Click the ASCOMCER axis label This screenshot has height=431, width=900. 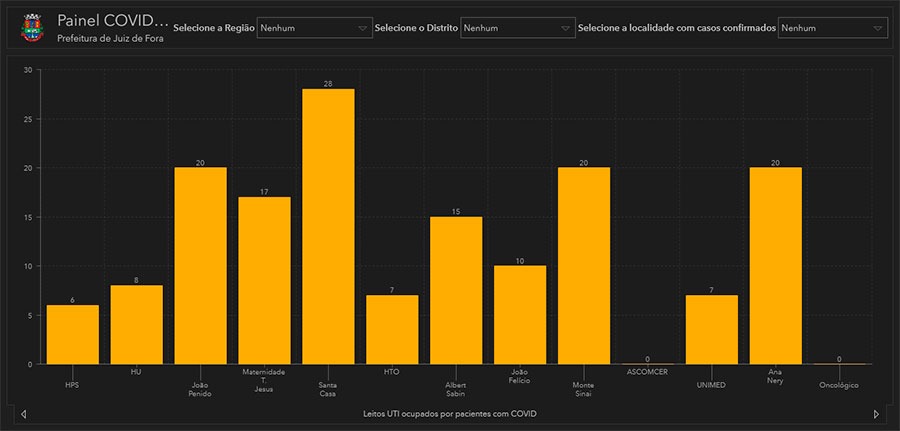tap(648, 372)
